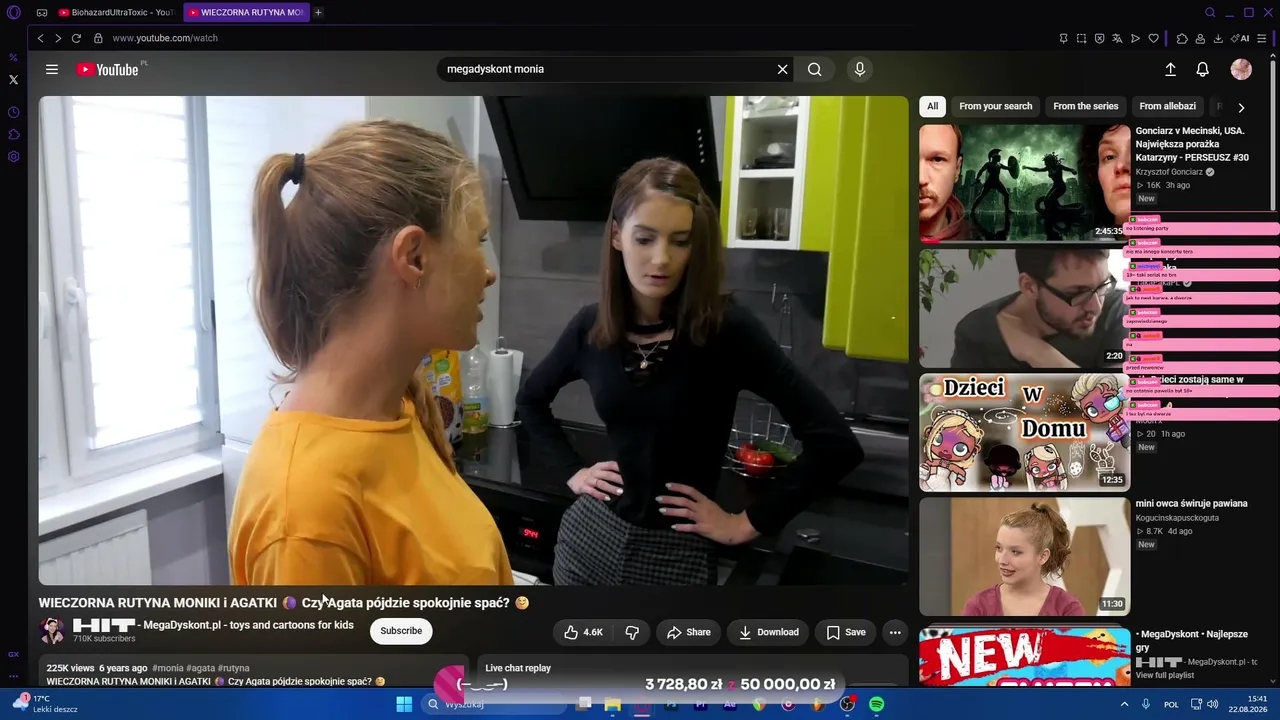This screenshot has width=1280, height=720.
Task: Open a new browser tab
Action: click(x=318, y=13)
